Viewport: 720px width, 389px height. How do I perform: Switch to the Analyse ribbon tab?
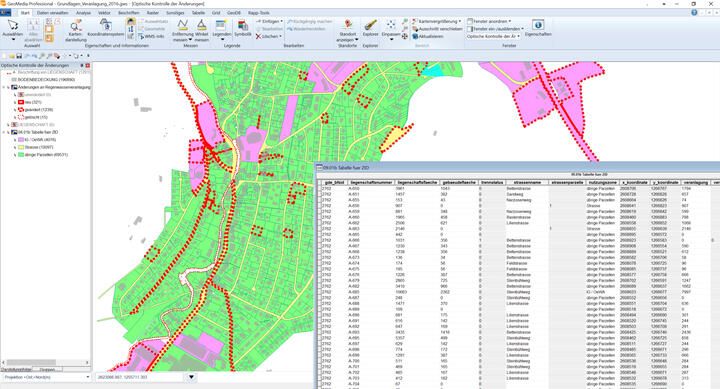(x=83, y=13)
